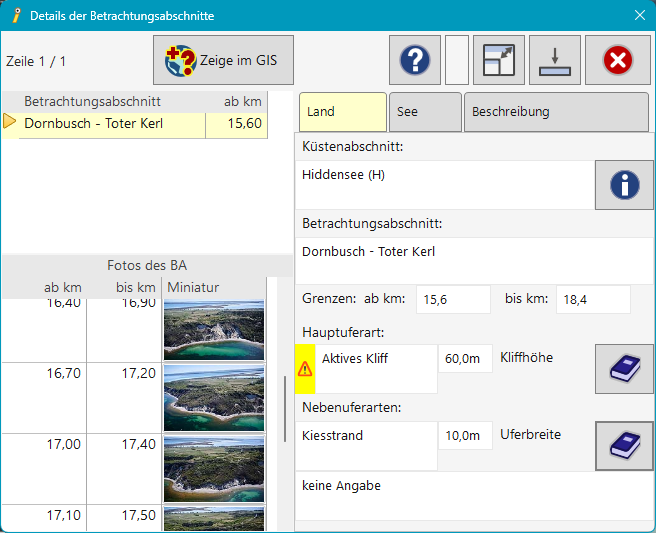Click the Kliffhöhe value field 60,0m
The image size is (656, 533).
pyautogui.click(x=465, y=359)
